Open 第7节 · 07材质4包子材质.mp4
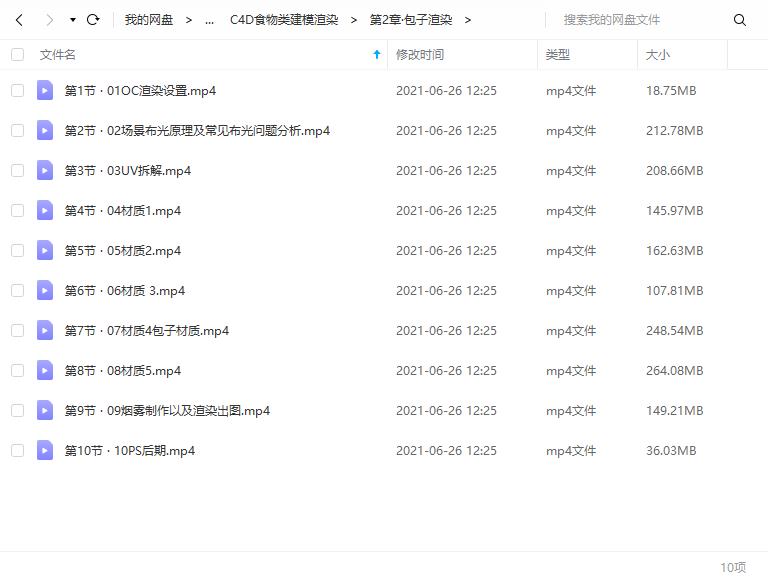 pyautogui.click(x=146, y=331)
